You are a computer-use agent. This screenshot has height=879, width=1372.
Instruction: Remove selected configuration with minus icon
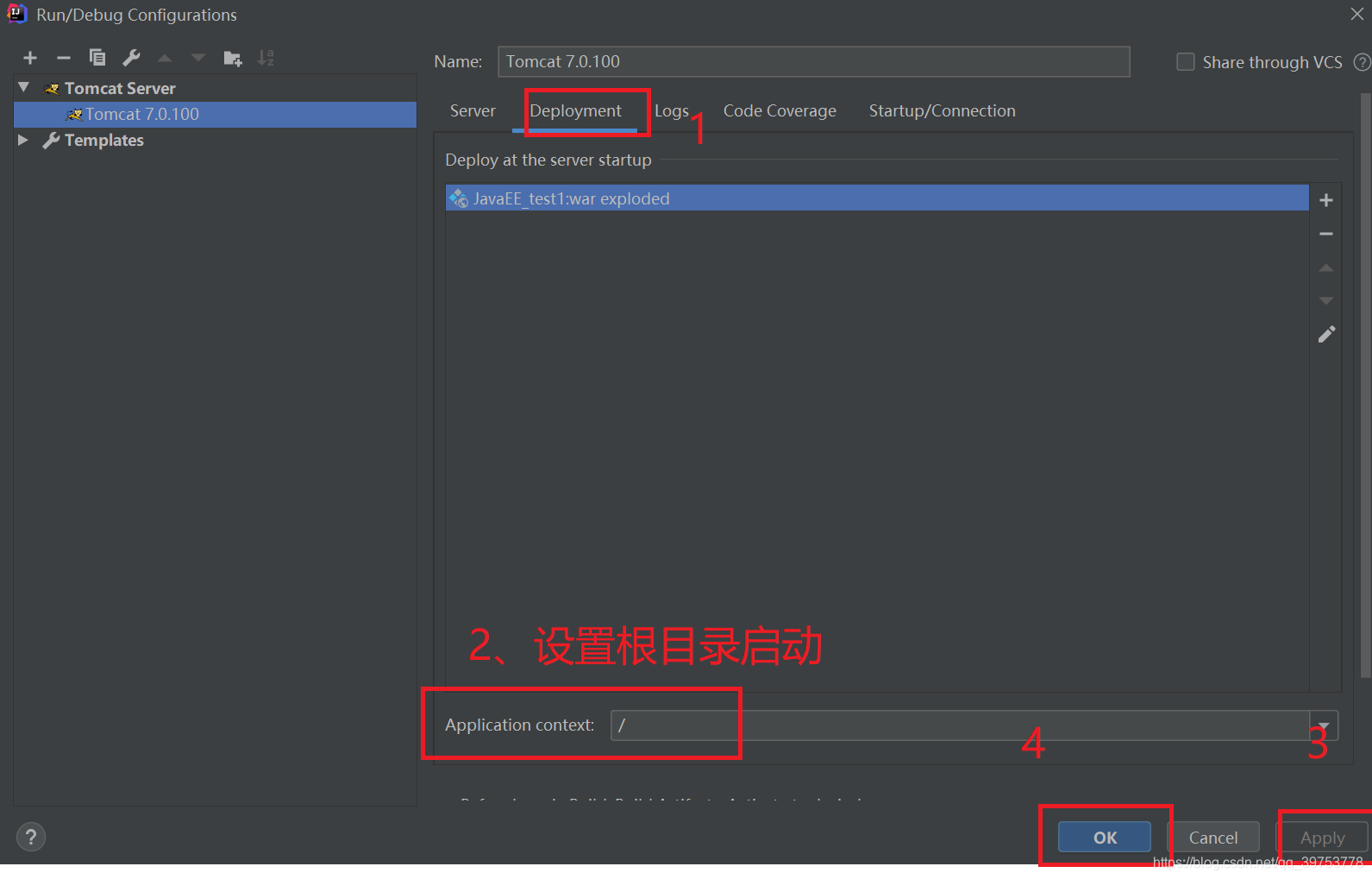tap(64, 58)
